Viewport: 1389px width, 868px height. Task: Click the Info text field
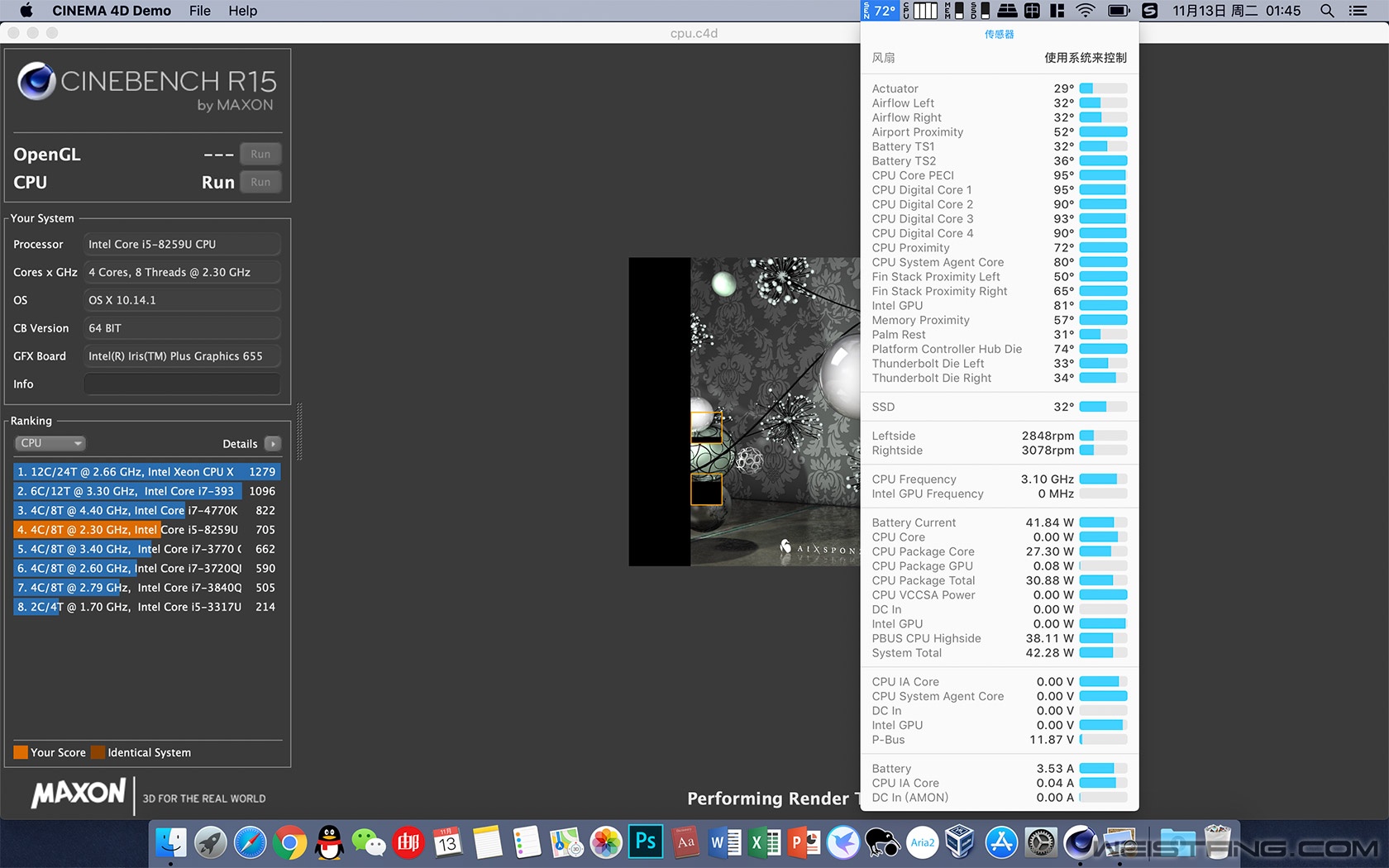(182, 384)
